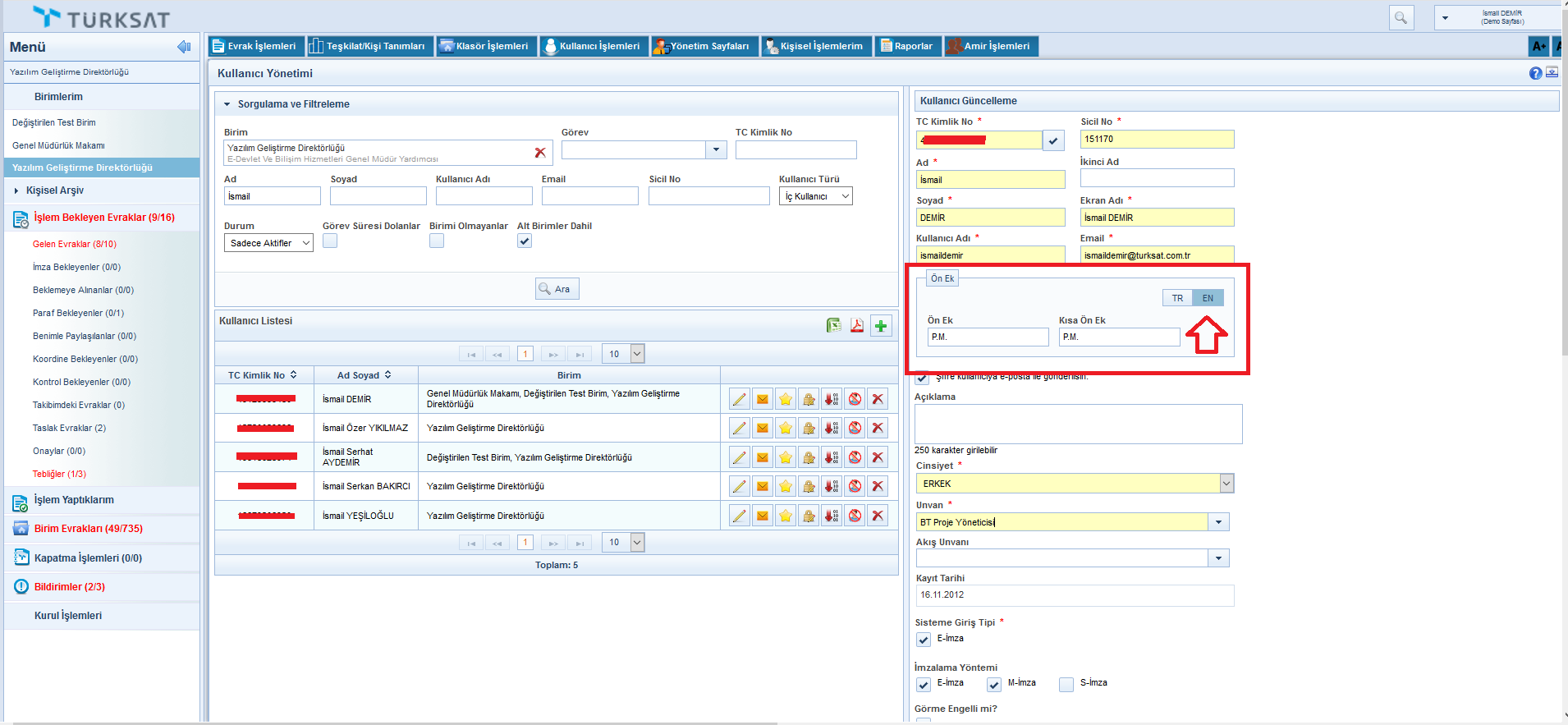The image size is (1568, 725).
Task: Switch Ön Ek language to TR
Action: pos(1177,298)
